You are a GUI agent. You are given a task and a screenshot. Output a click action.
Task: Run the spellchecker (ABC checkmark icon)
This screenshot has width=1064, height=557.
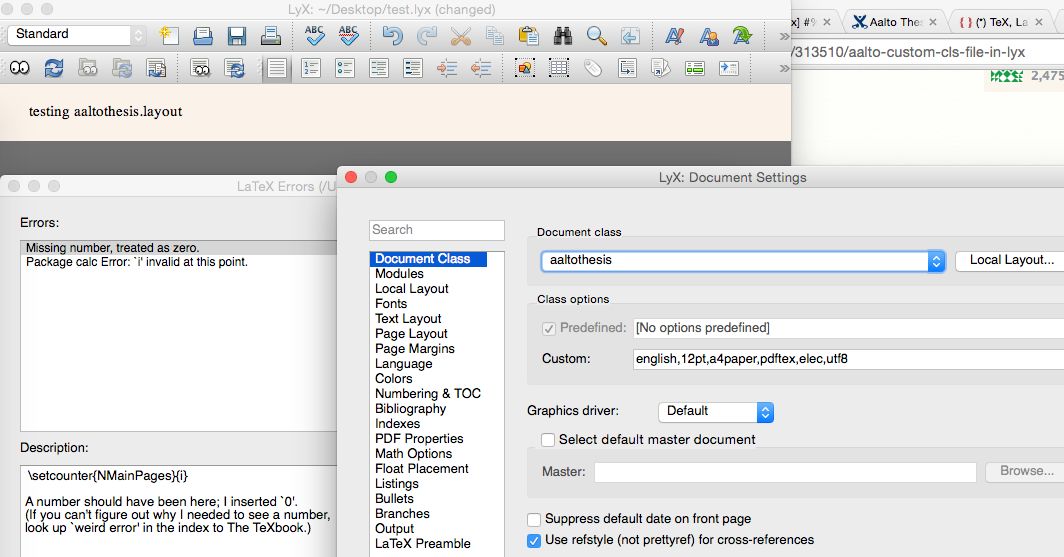click(314, 35)
